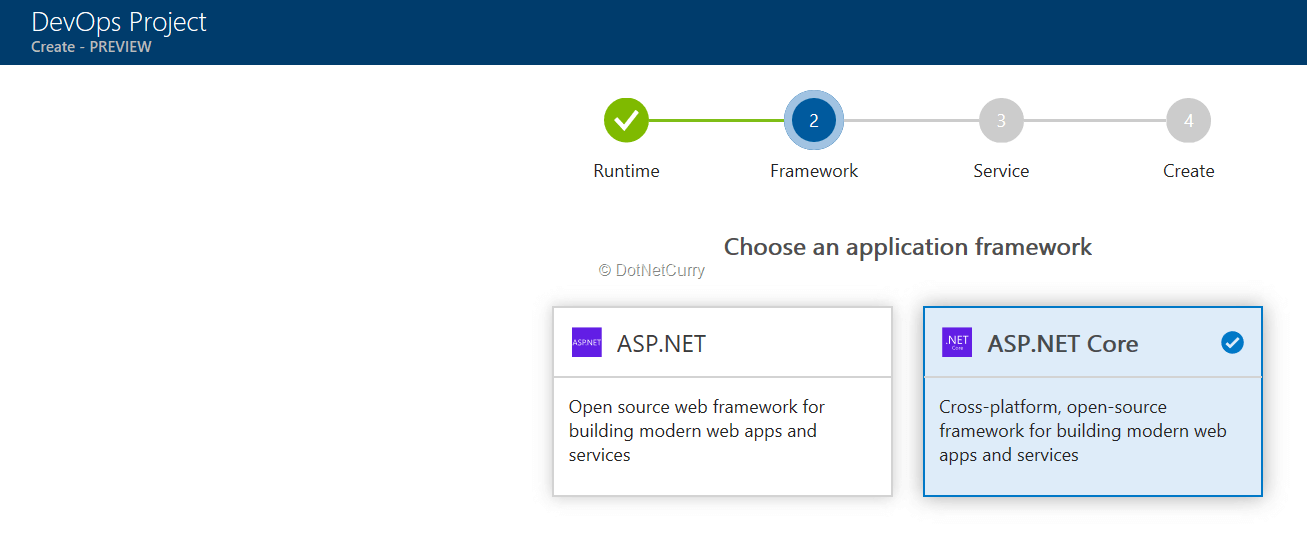Image resolution: width=1307 pixels, height=543 pixels.
Task: Click the Framework step label
Action: 814,171
